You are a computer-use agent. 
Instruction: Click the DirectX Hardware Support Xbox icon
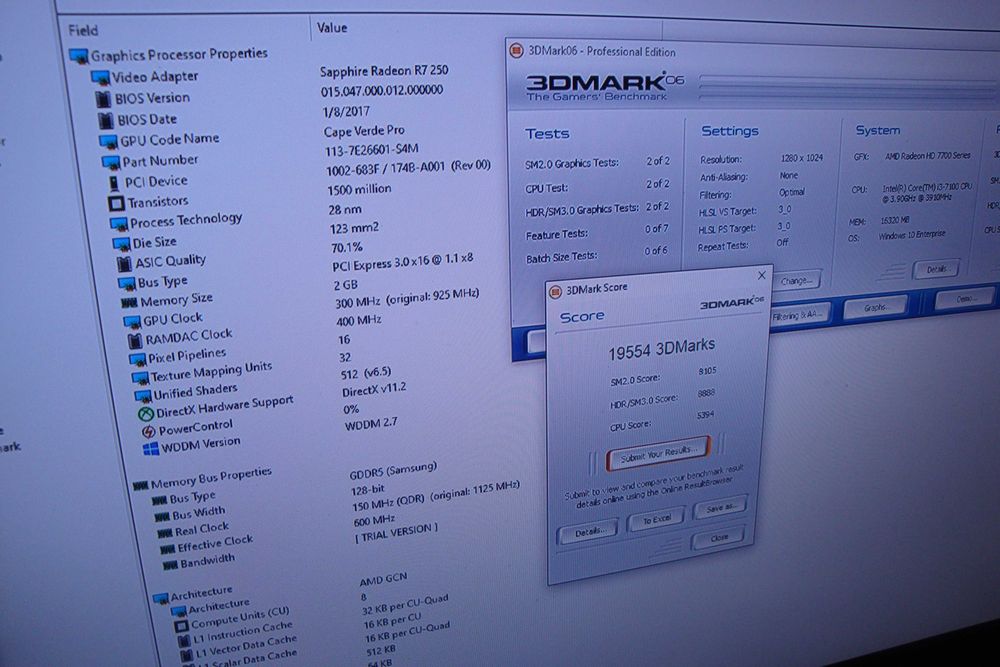(146, 414)
